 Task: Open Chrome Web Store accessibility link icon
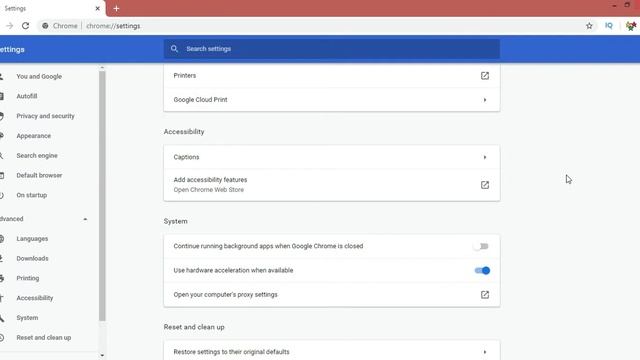point(484,185)
